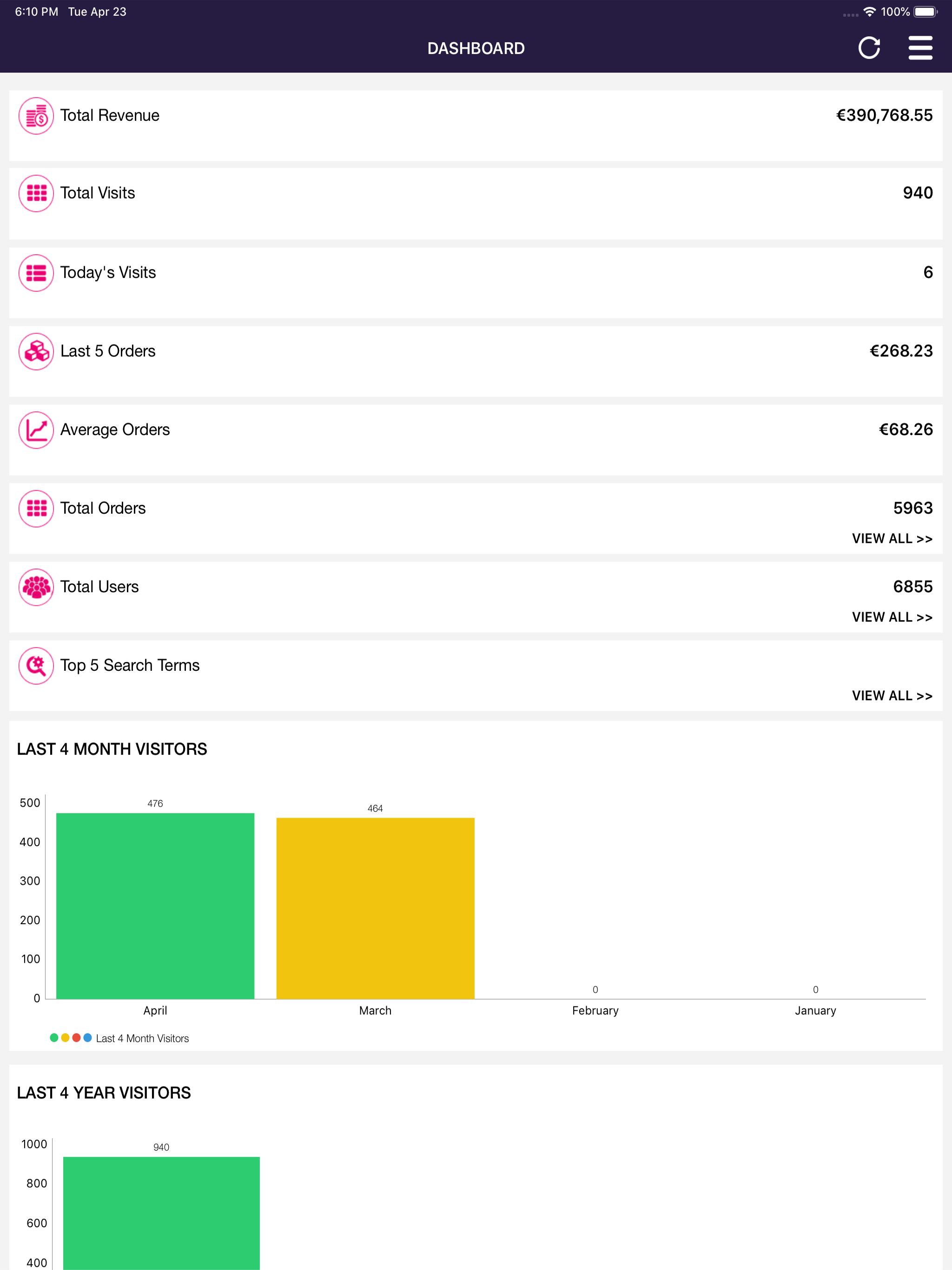Tap the Last 5 Orders boxes icon
This screenshot has width=952, height=1270.
[x=36, y=351]
